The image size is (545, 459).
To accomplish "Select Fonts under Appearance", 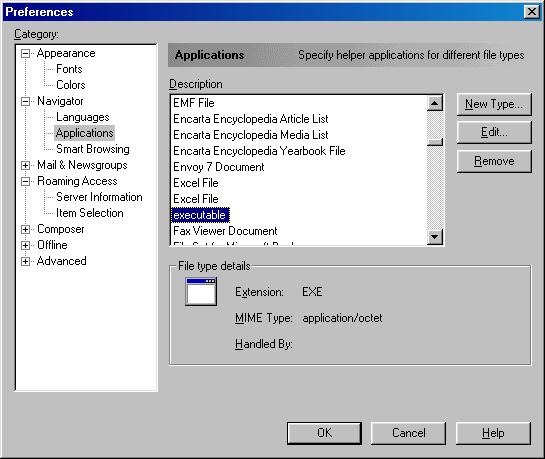I will point(69,69).
